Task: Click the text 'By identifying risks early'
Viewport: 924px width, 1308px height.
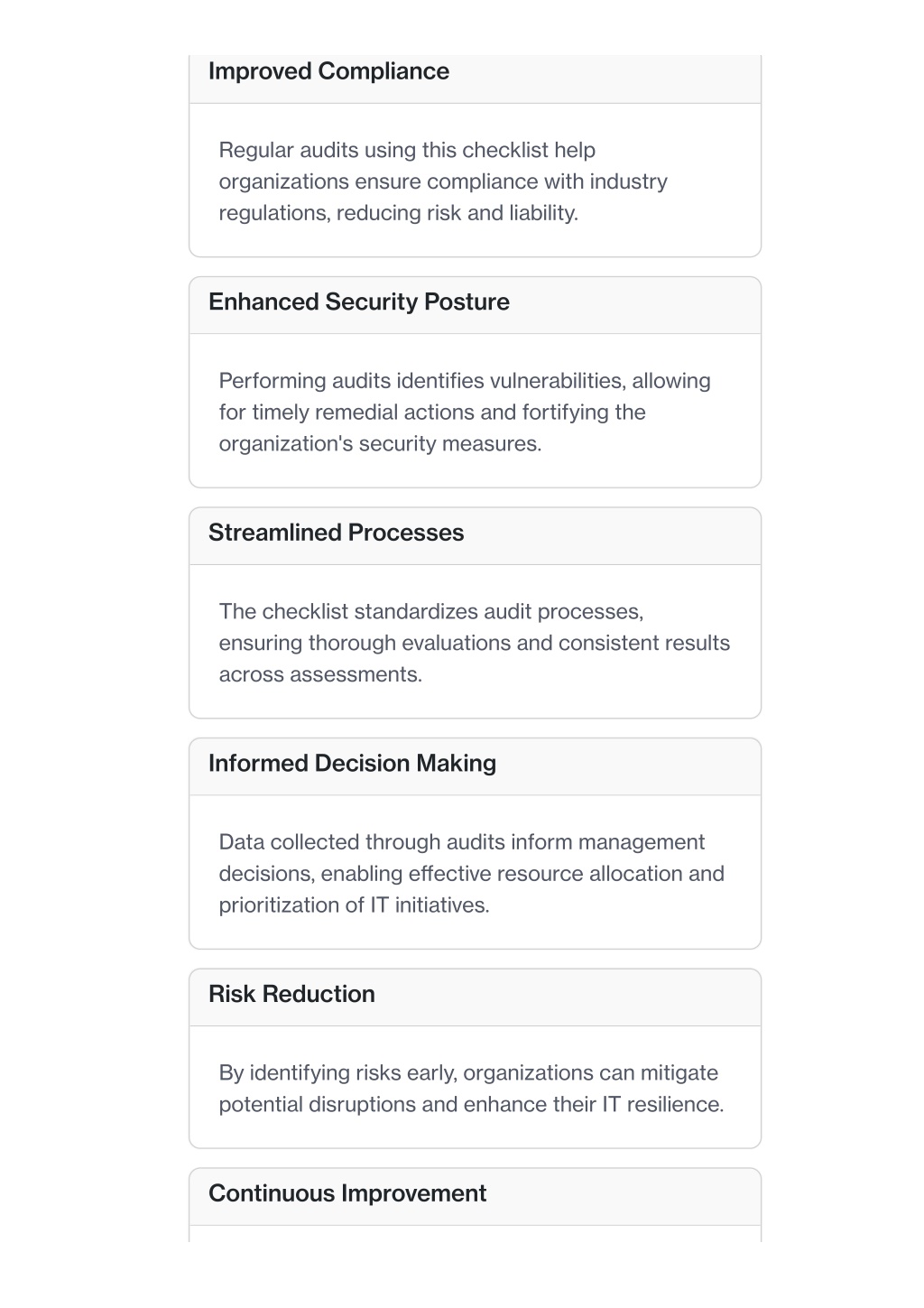Action: click(x=338, y=1073)
